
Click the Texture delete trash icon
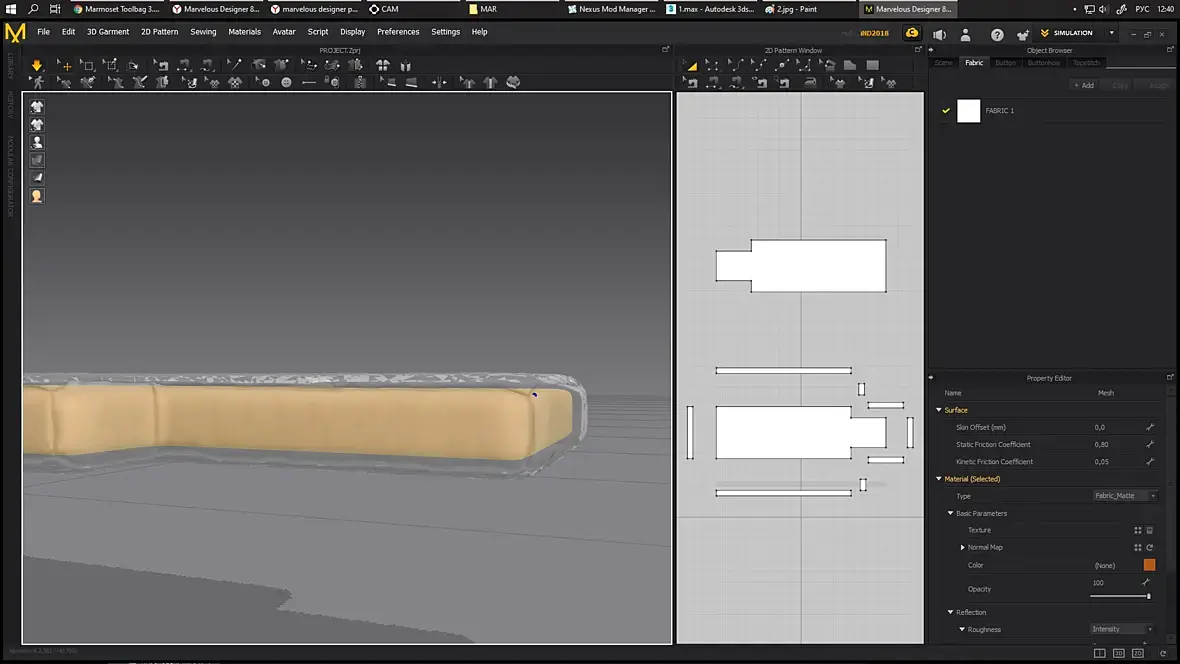1149,530
